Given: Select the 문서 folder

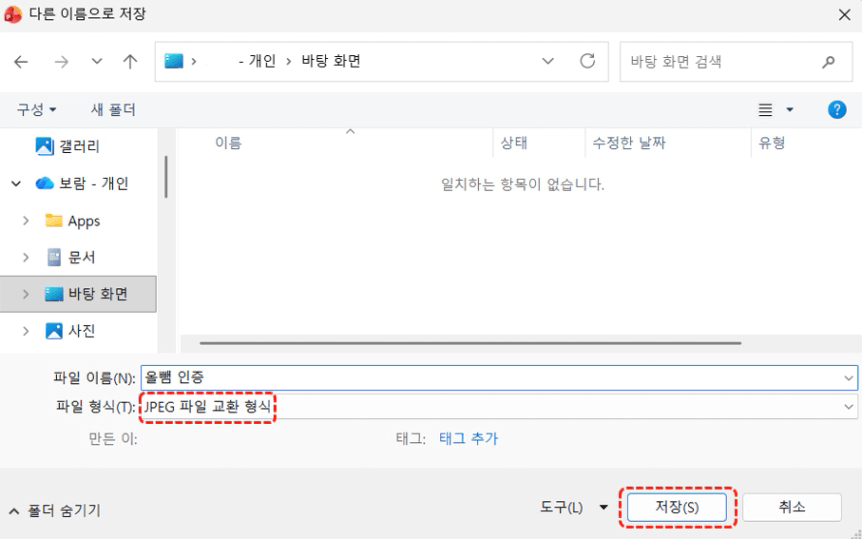Looking at the screenshot, I should tap(71, 257).
